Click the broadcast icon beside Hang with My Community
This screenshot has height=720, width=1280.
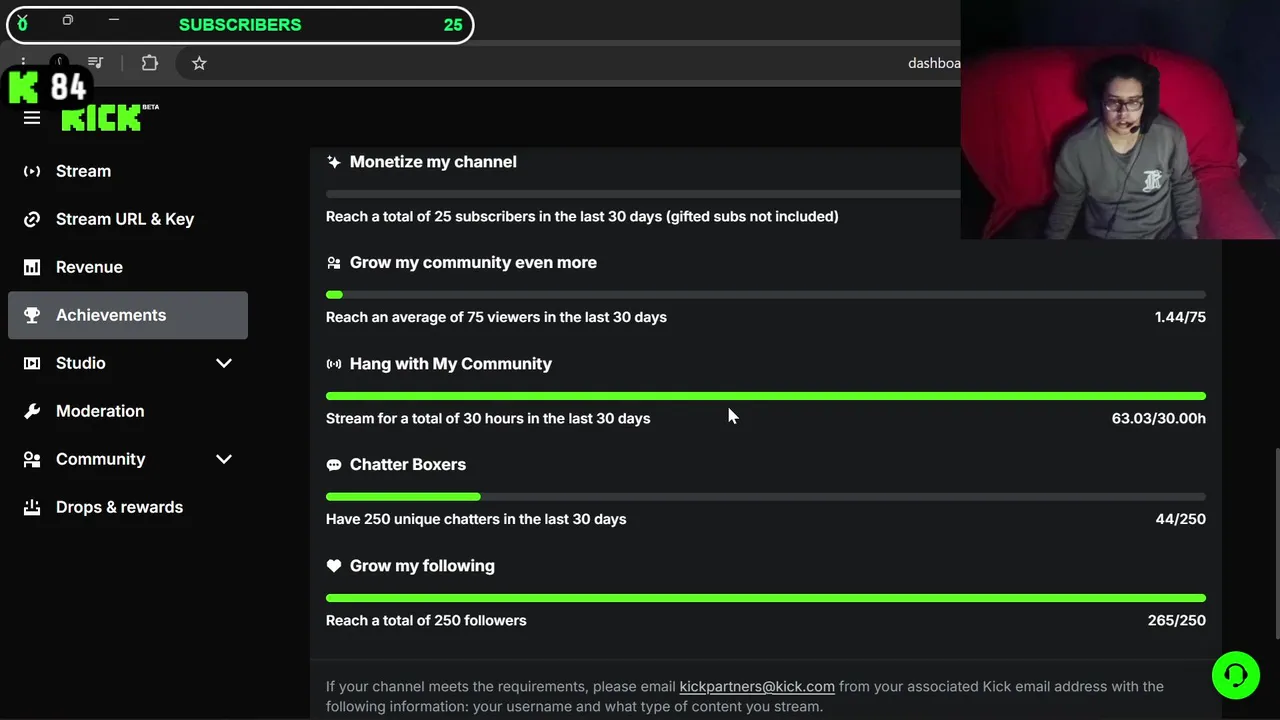coord(334,364)
